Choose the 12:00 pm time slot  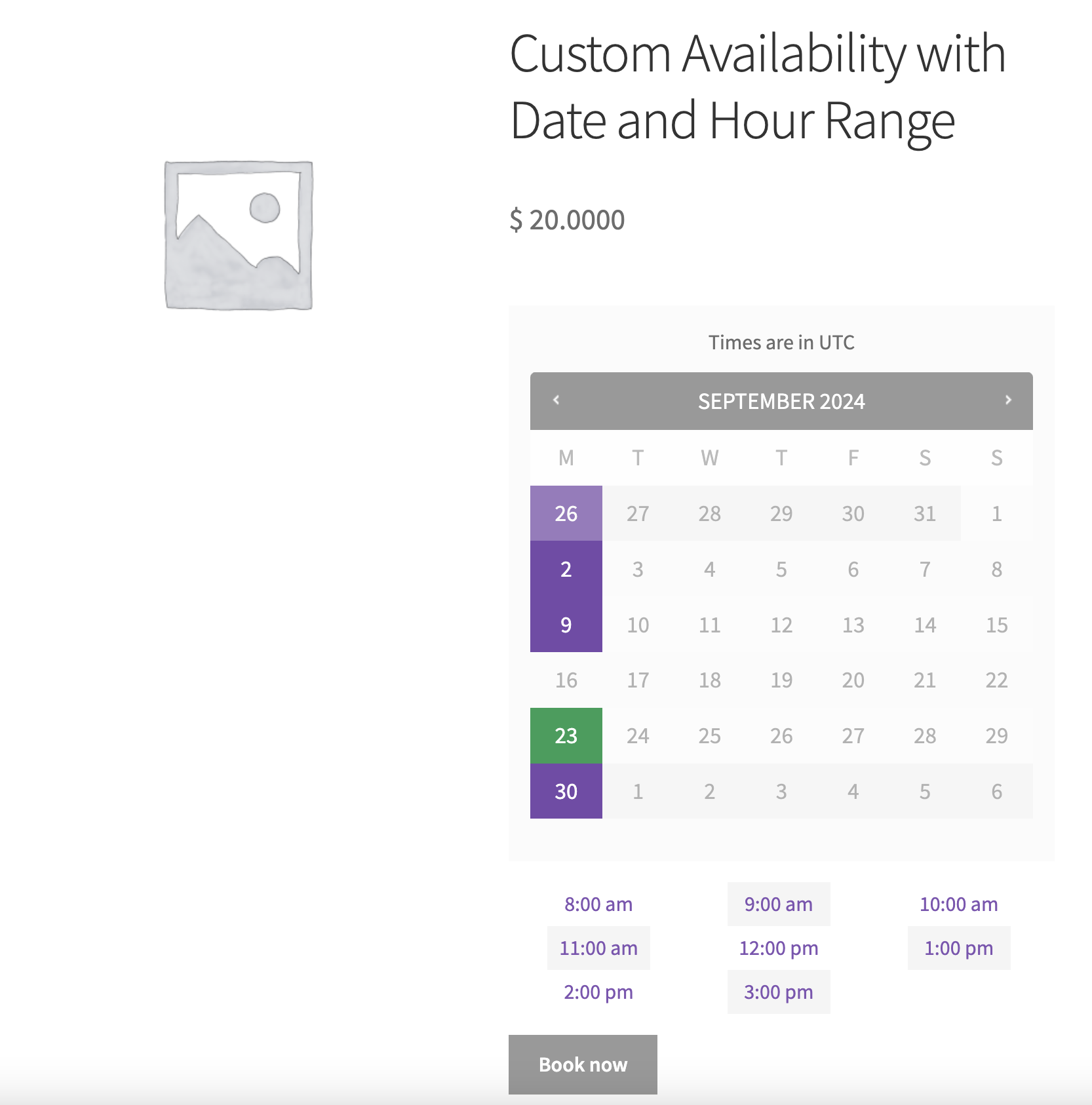778,948
